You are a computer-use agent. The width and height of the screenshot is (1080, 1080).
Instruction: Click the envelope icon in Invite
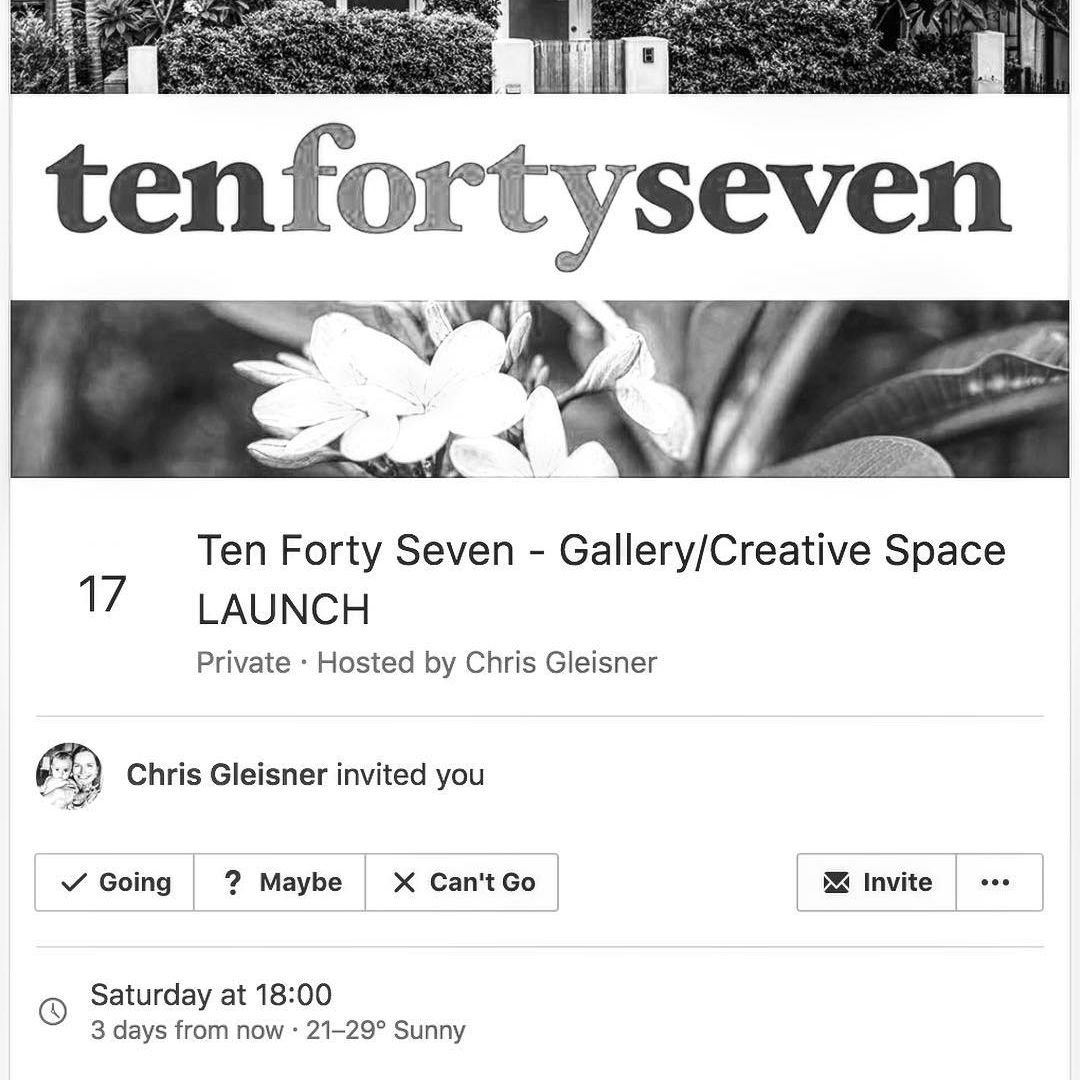pyautogui.click(x=836, y=882)
